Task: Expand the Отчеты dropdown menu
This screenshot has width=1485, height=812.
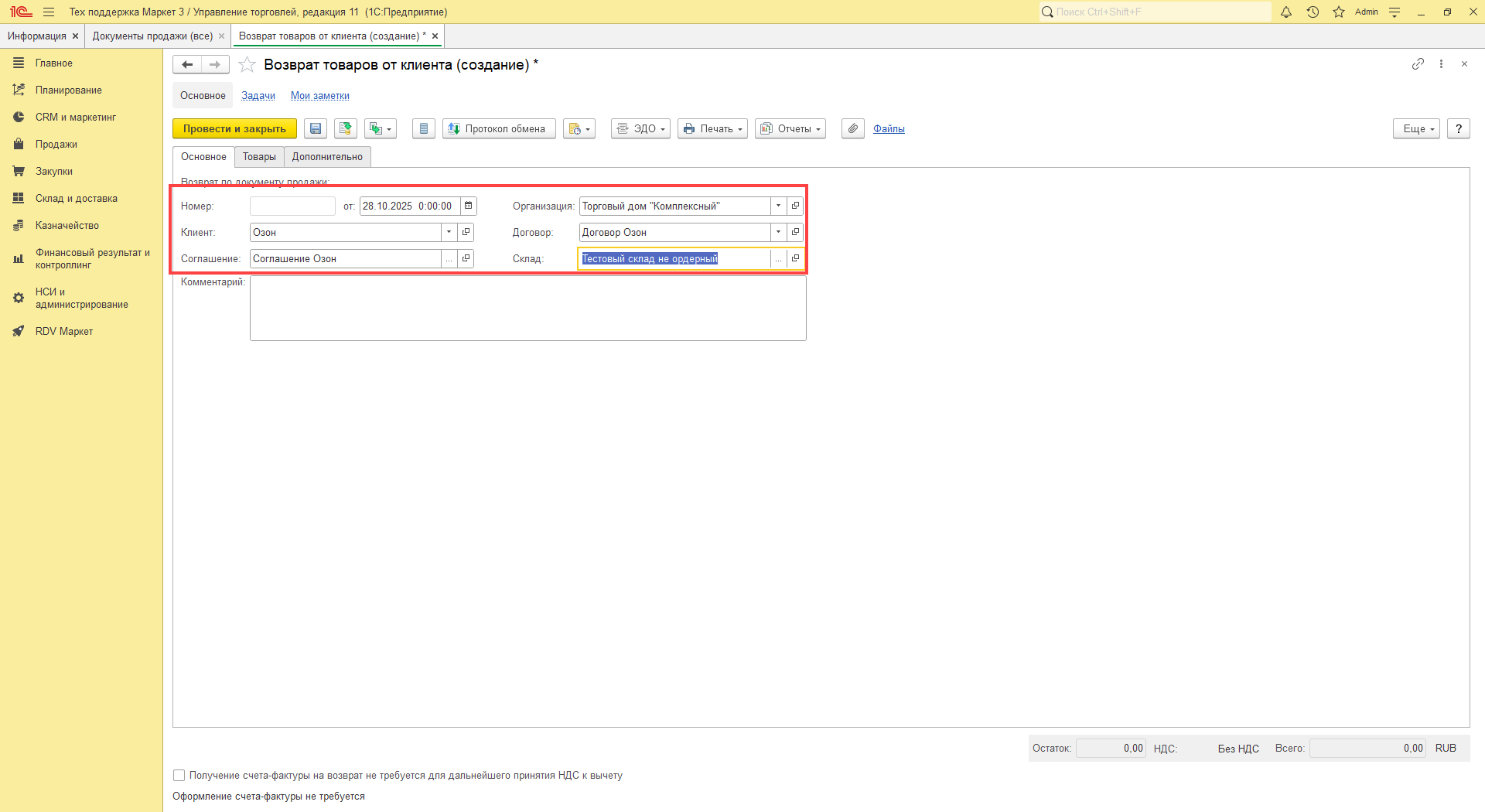Action: click(790, 128)
